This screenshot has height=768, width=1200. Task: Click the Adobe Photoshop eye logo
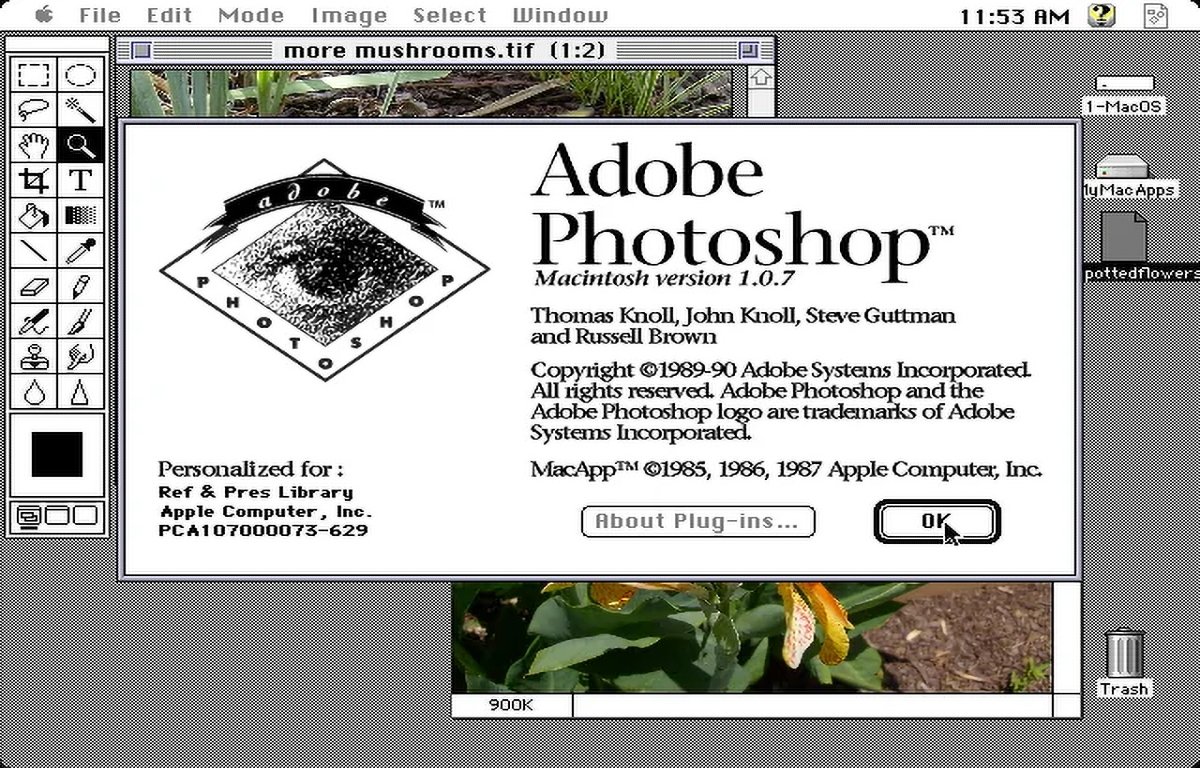tap(324, 270)
